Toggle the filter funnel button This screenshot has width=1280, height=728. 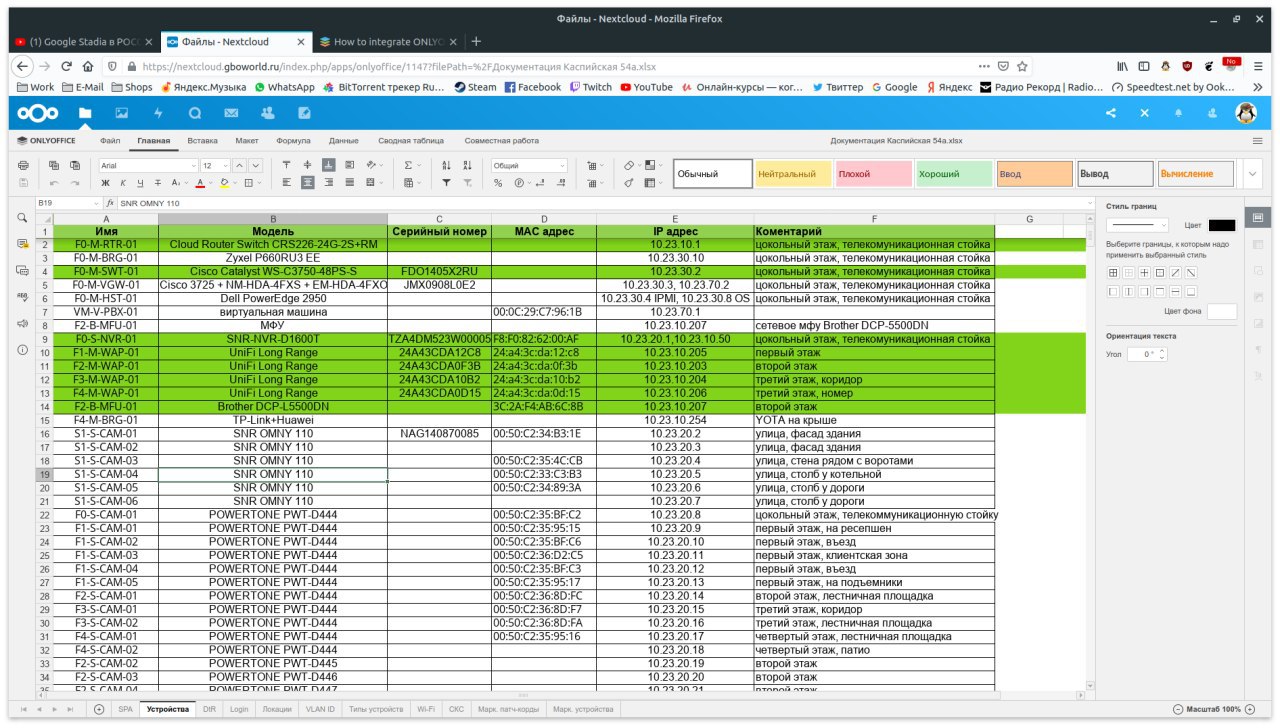[446, 183]
